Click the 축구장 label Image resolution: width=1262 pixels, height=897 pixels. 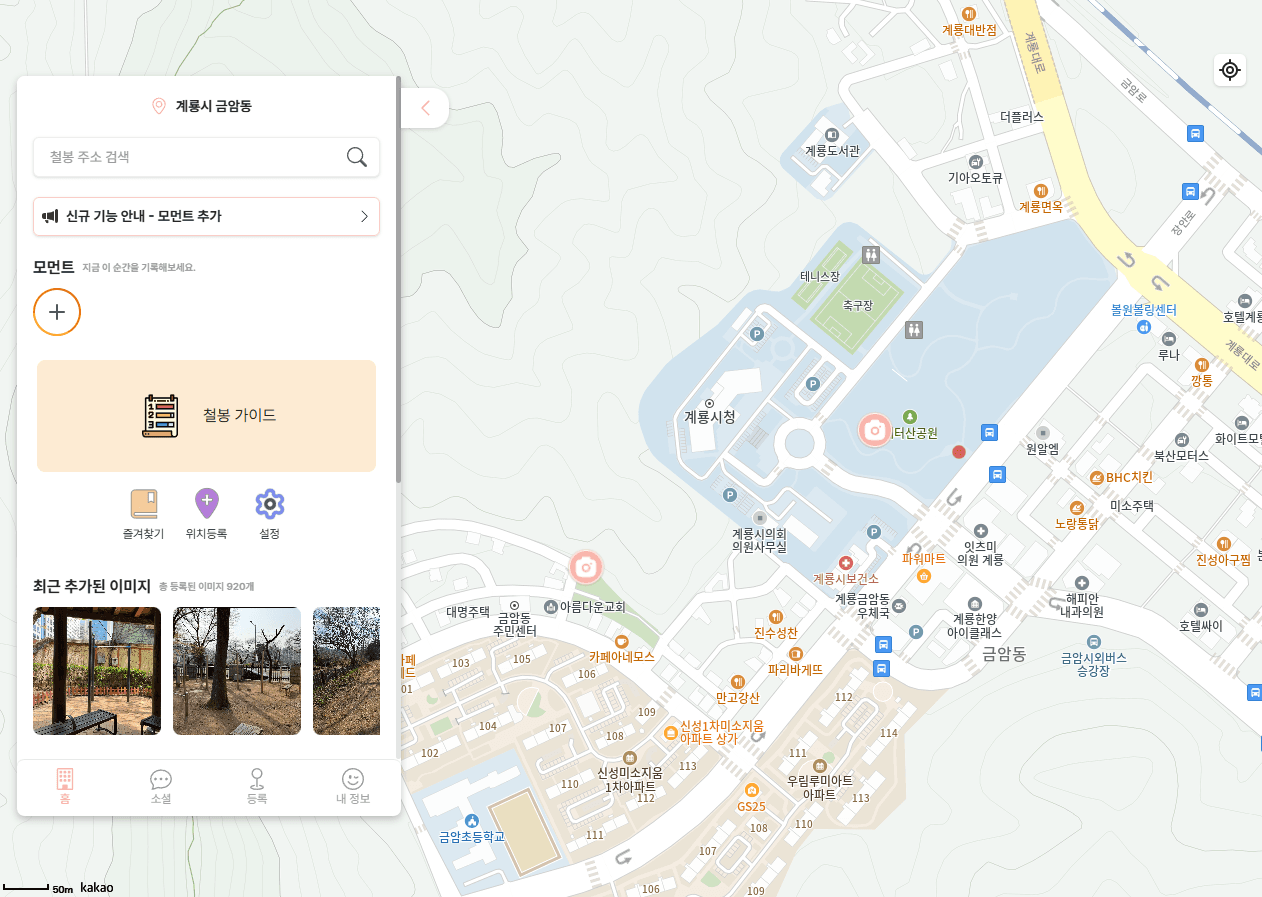pos(858,305)
